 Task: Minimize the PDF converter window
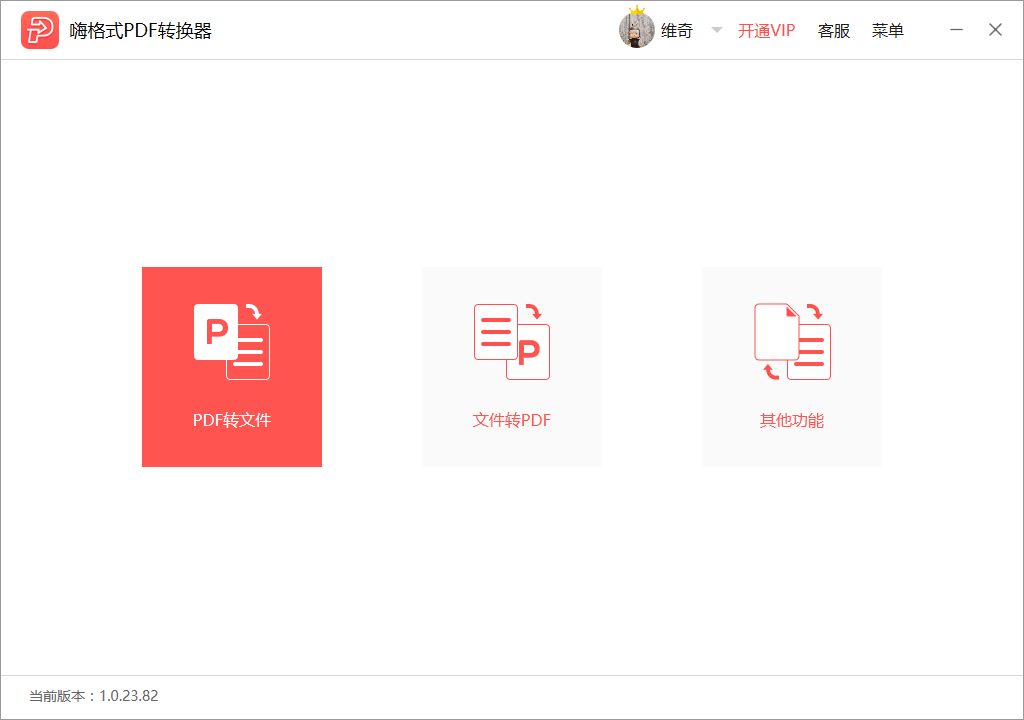[956, 30]
